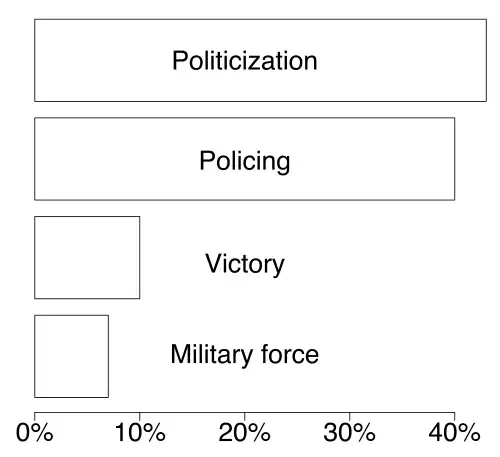Image resolution: width=500 pixels, height=457 pixels.
Task: Click the Victory label text
Action: tap(245, 264)
